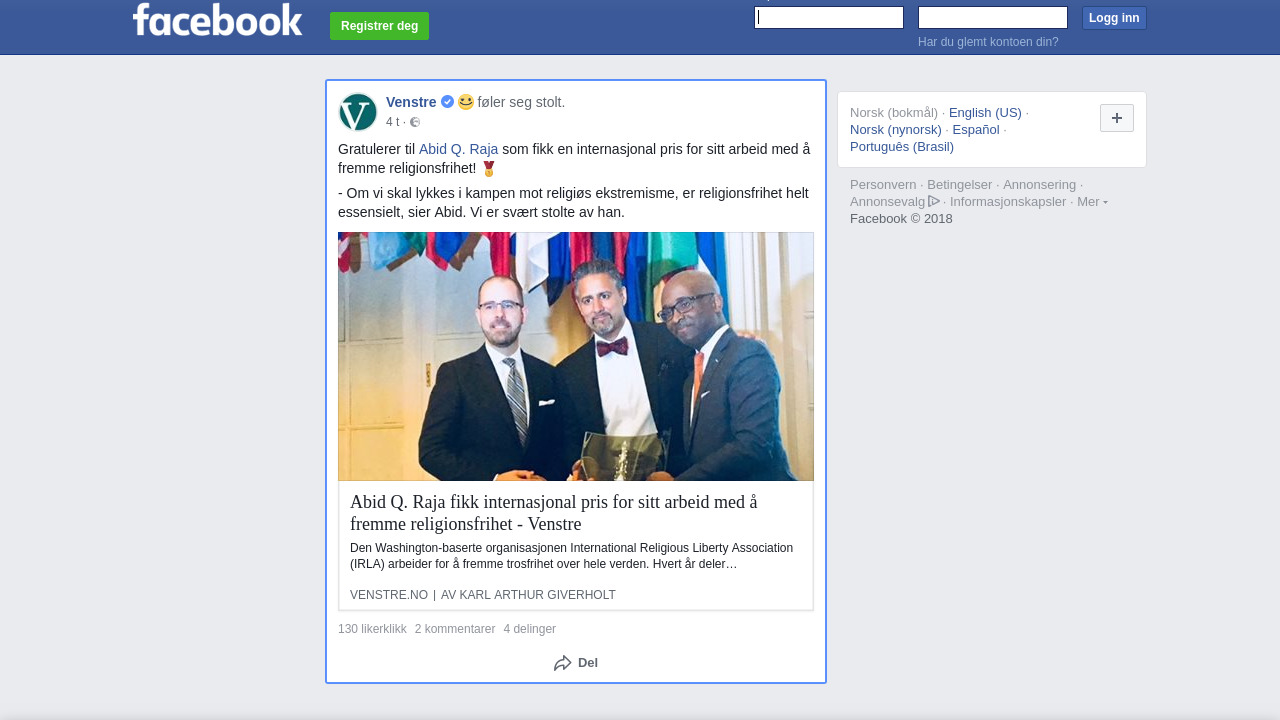Viewport: 1280px width, 720px height.
Task: Click the Facebook logo
Action: tap(217, 19)
